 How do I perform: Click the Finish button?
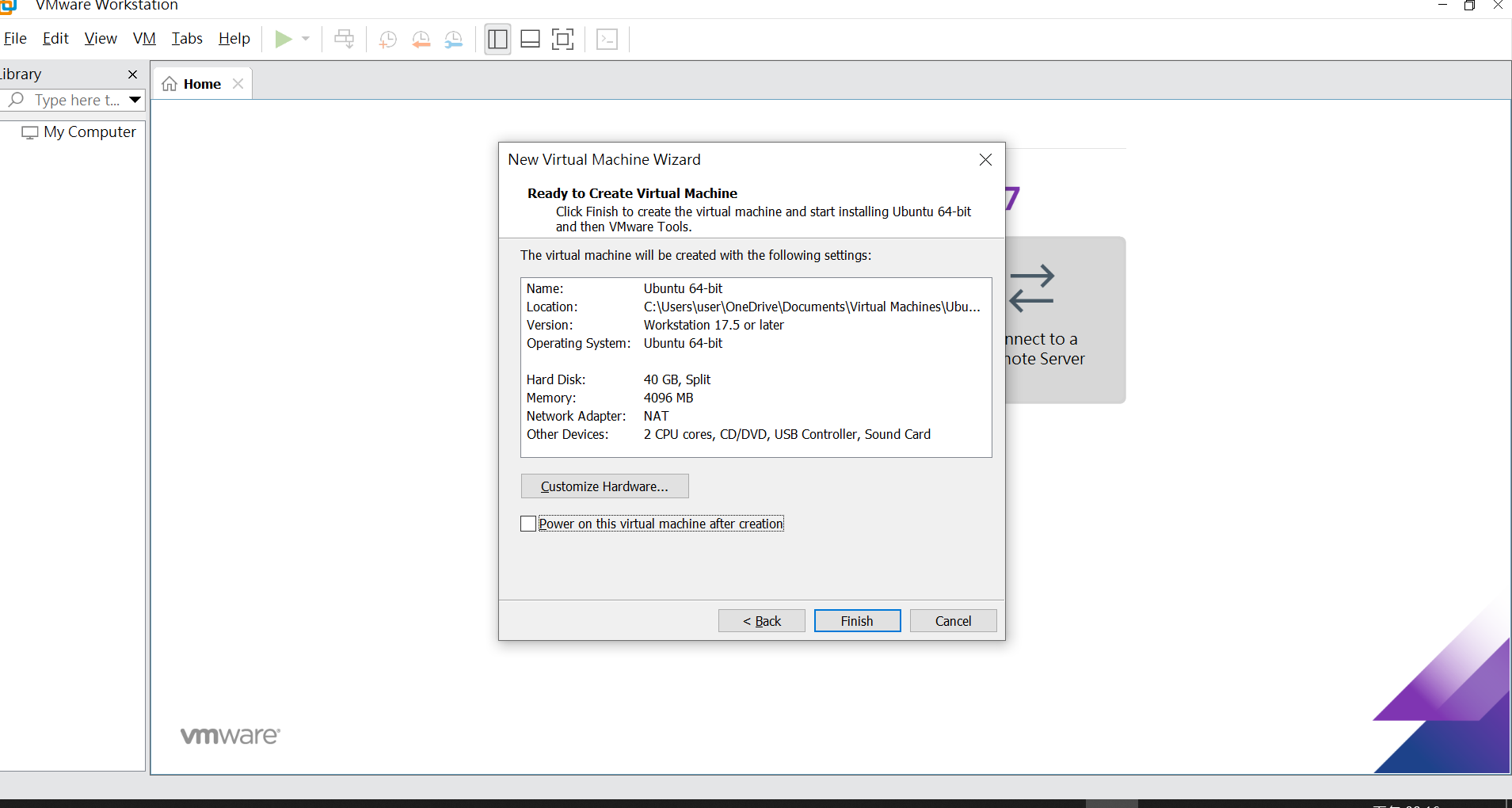[x=857, y=621]
